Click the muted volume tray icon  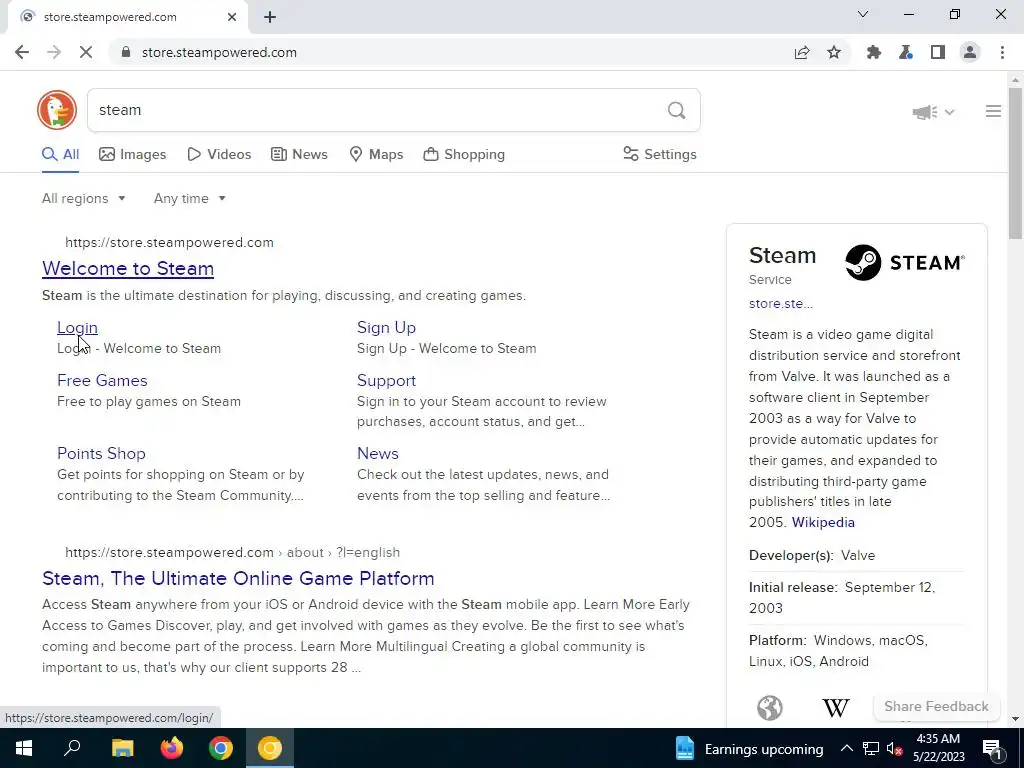click(894, 748)
